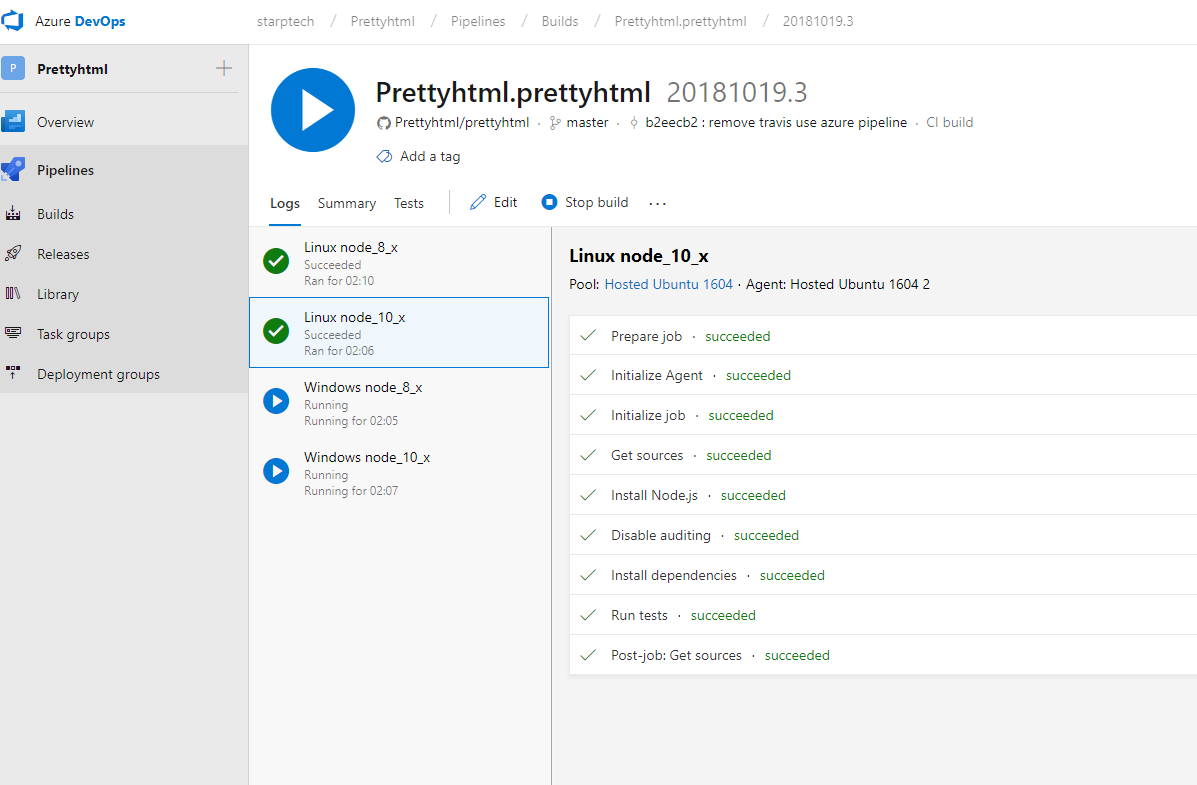This screenshot has height=785, width=1197.
Task: Click running icon for Windows node_8_x
Action: point(276,401)
